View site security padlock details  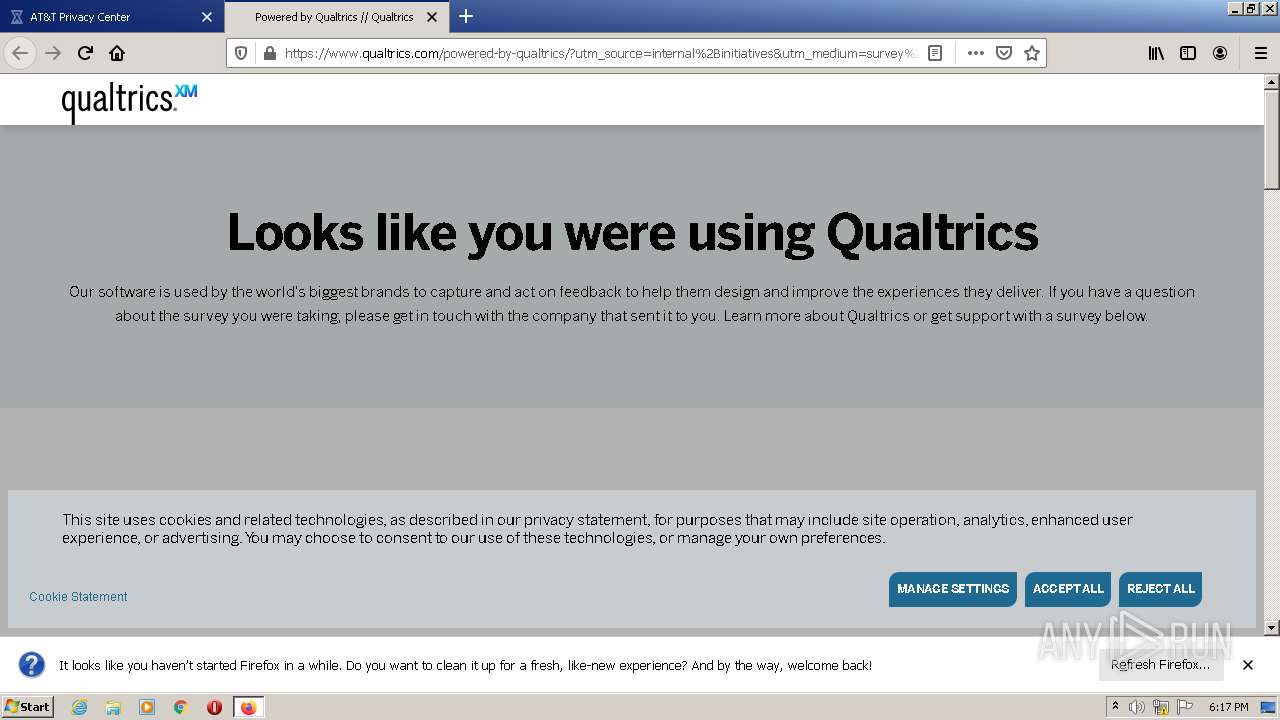pyautogui.click(x=269, y=53)
